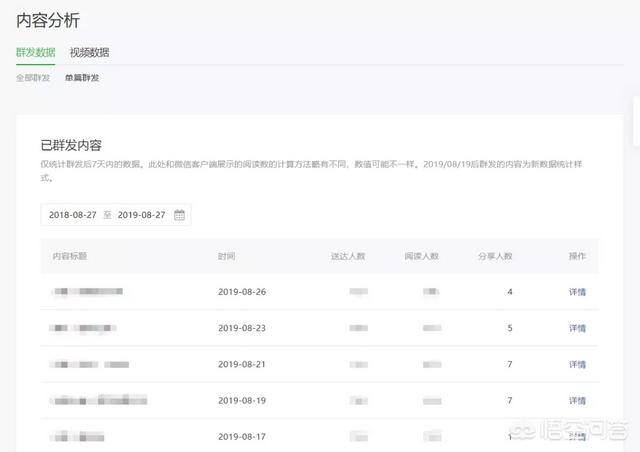Select the 全部群发 sub-tab
The height and width of the screenshot is (452, 640).
tap(33, 77)
